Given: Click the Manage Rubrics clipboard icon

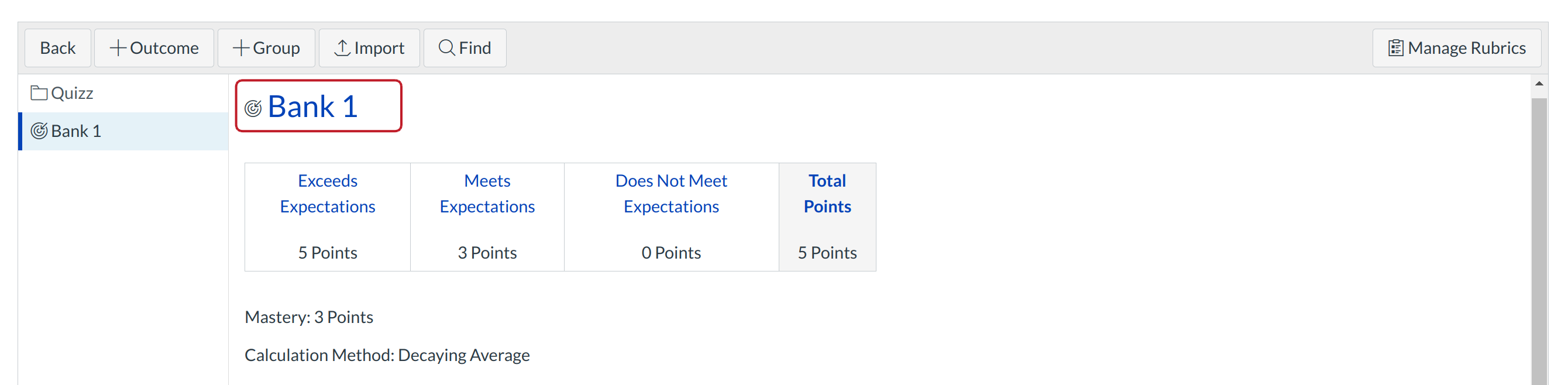Looking at the screenshot, I should tap(1396, 48).
